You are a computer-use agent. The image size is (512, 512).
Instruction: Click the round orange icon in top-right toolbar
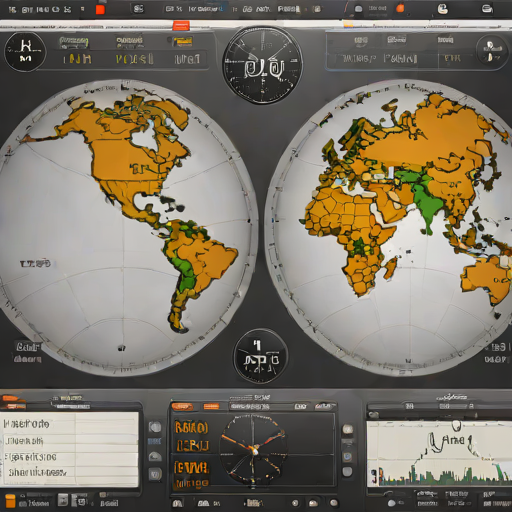[x=400, y=8]
